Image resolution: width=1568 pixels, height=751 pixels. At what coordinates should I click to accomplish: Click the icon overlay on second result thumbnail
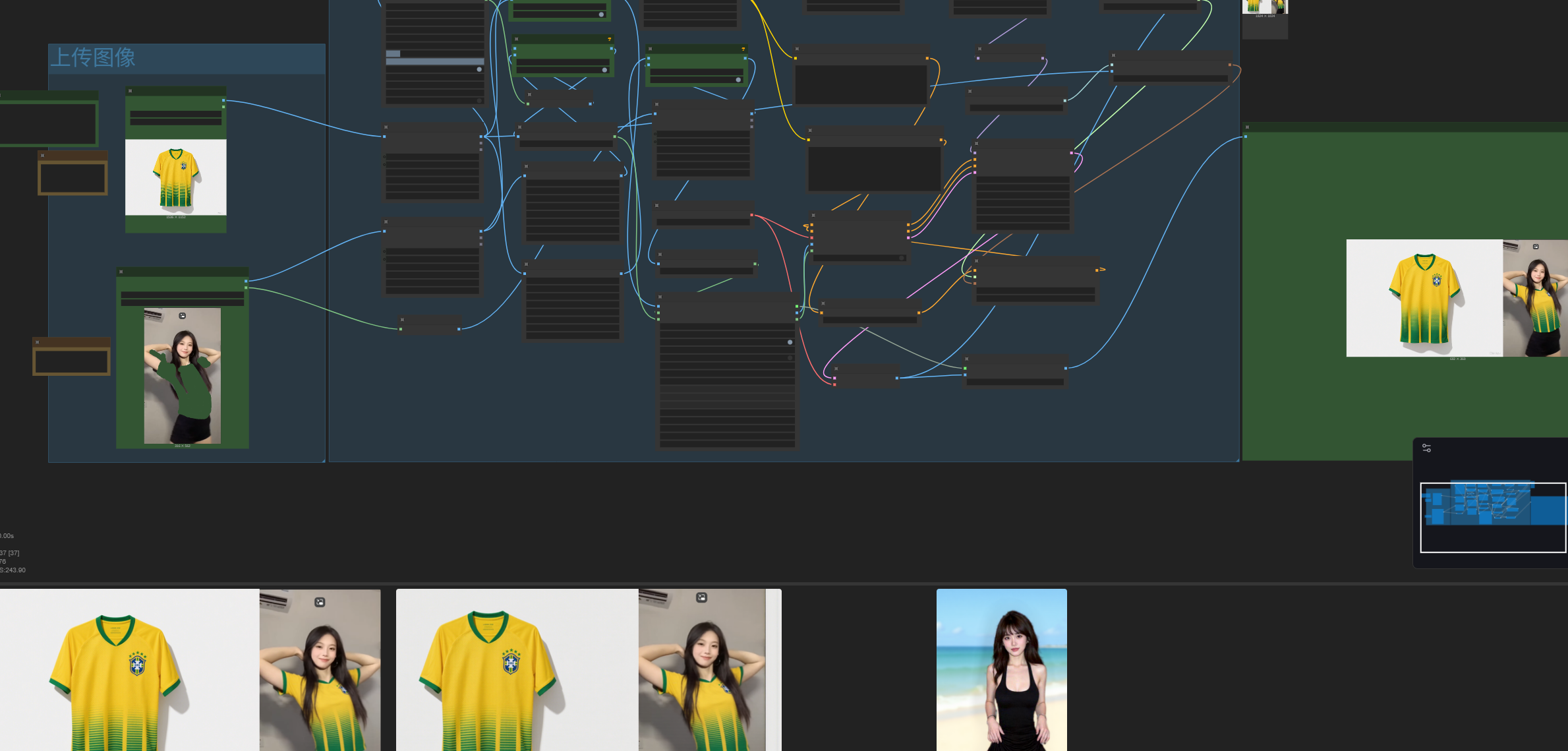[701, 597]
